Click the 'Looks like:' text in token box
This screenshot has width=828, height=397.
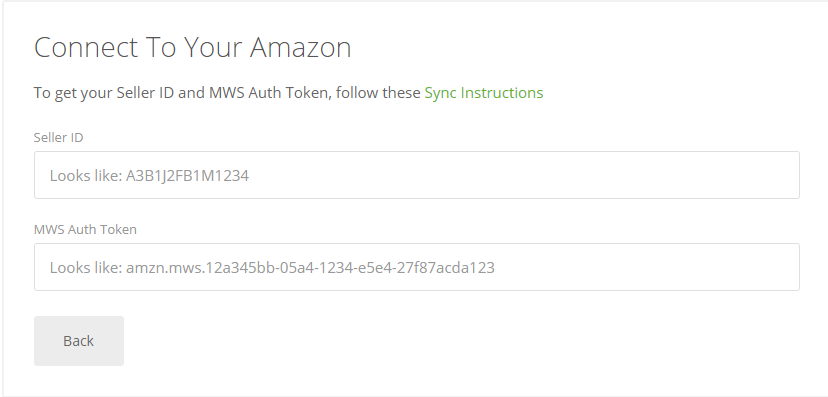(x=86, y=268)
